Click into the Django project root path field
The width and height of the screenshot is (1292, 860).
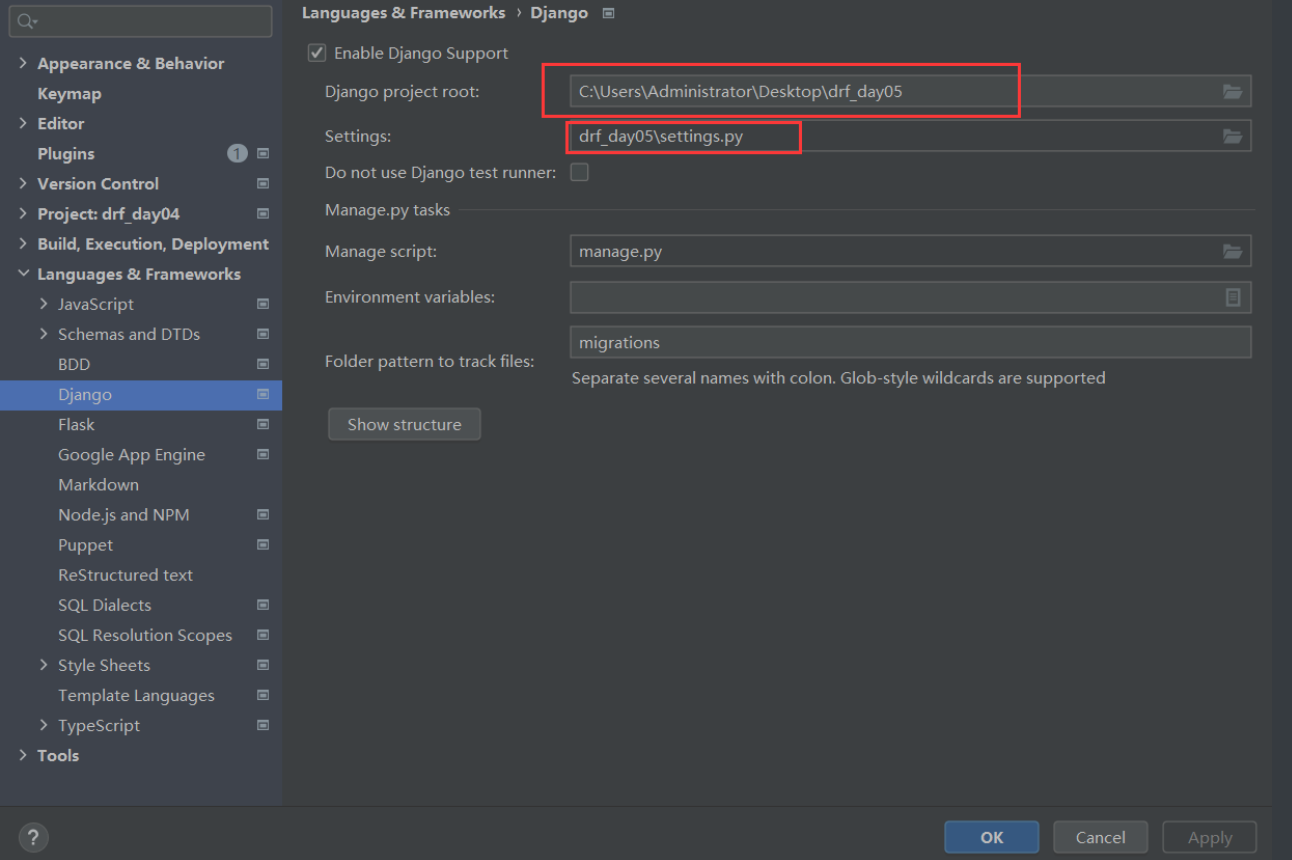coord(910,92)
